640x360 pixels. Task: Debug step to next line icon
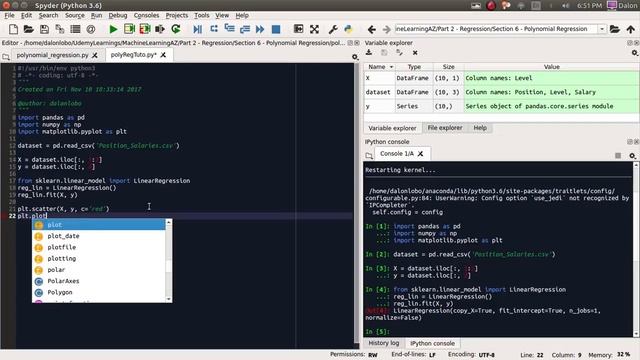coord(214,29)
